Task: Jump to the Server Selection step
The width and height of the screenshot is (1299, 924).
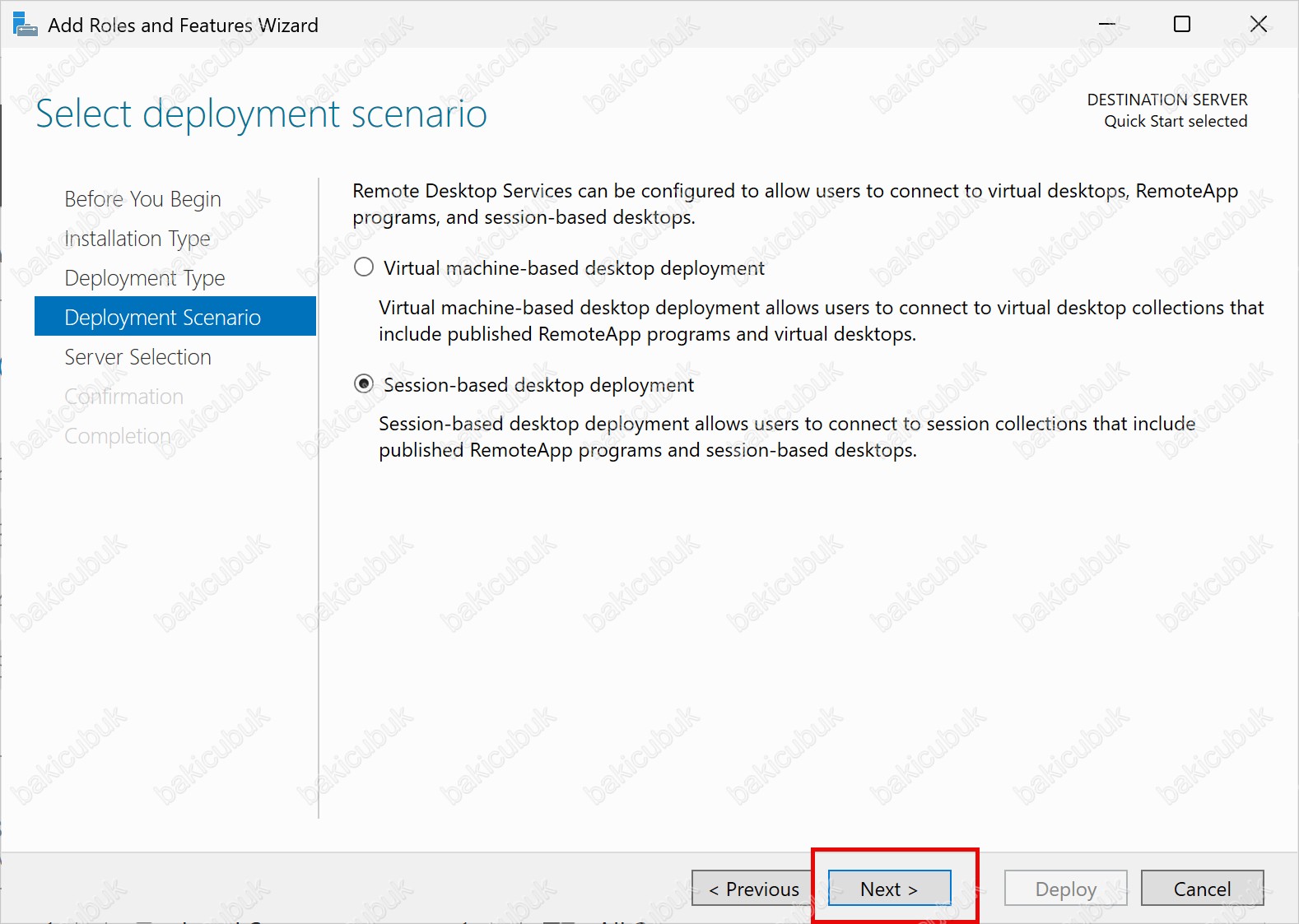Action: tap(137, 357)
